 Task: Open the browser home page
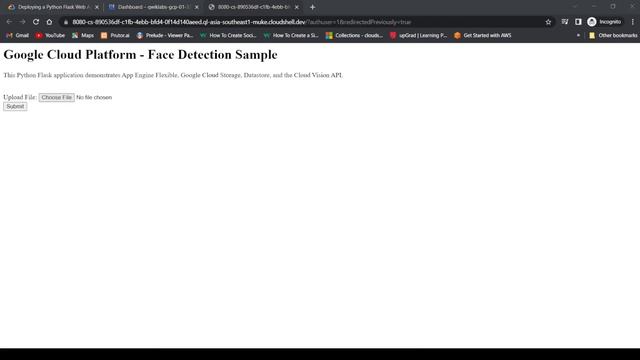(49, 22)
